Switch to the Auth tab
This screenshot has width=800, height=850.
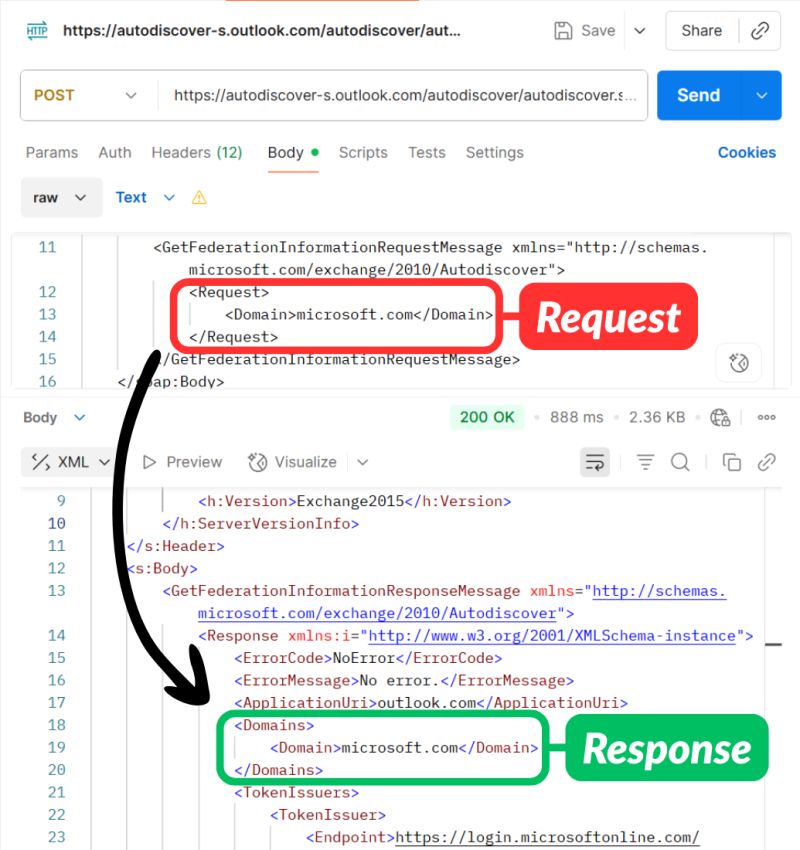click(115, 153)
